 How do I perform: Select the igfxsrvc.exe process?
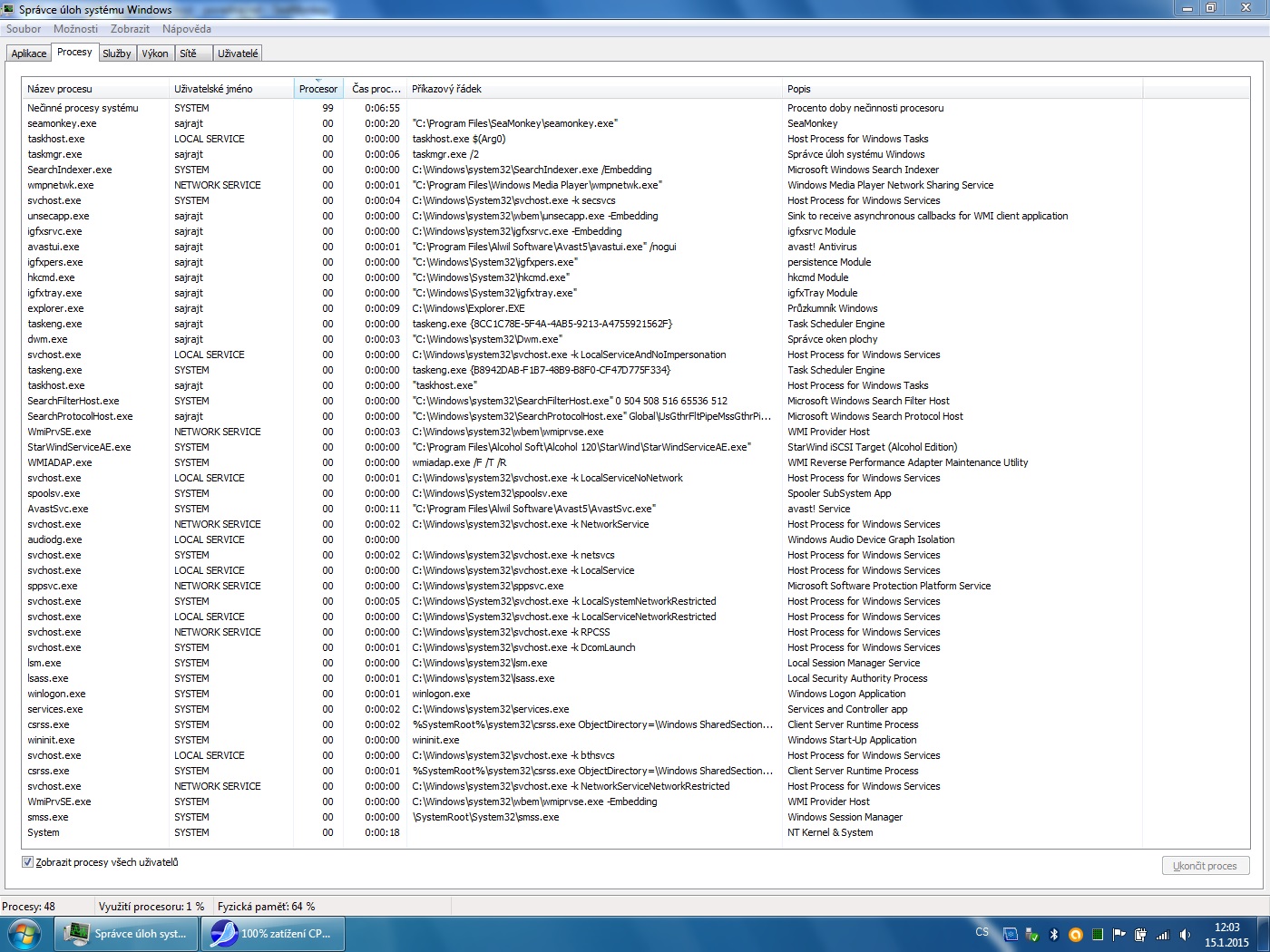(x=635, y=231)
